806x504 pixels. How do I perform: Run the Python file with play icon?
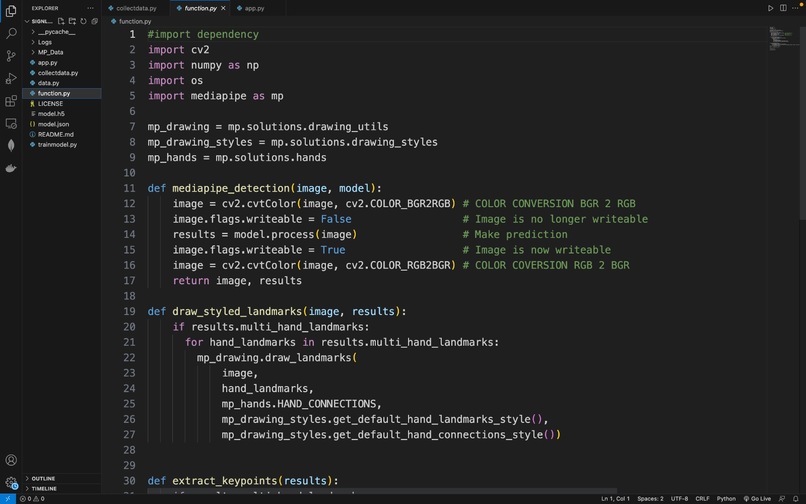tap(770, 8)
